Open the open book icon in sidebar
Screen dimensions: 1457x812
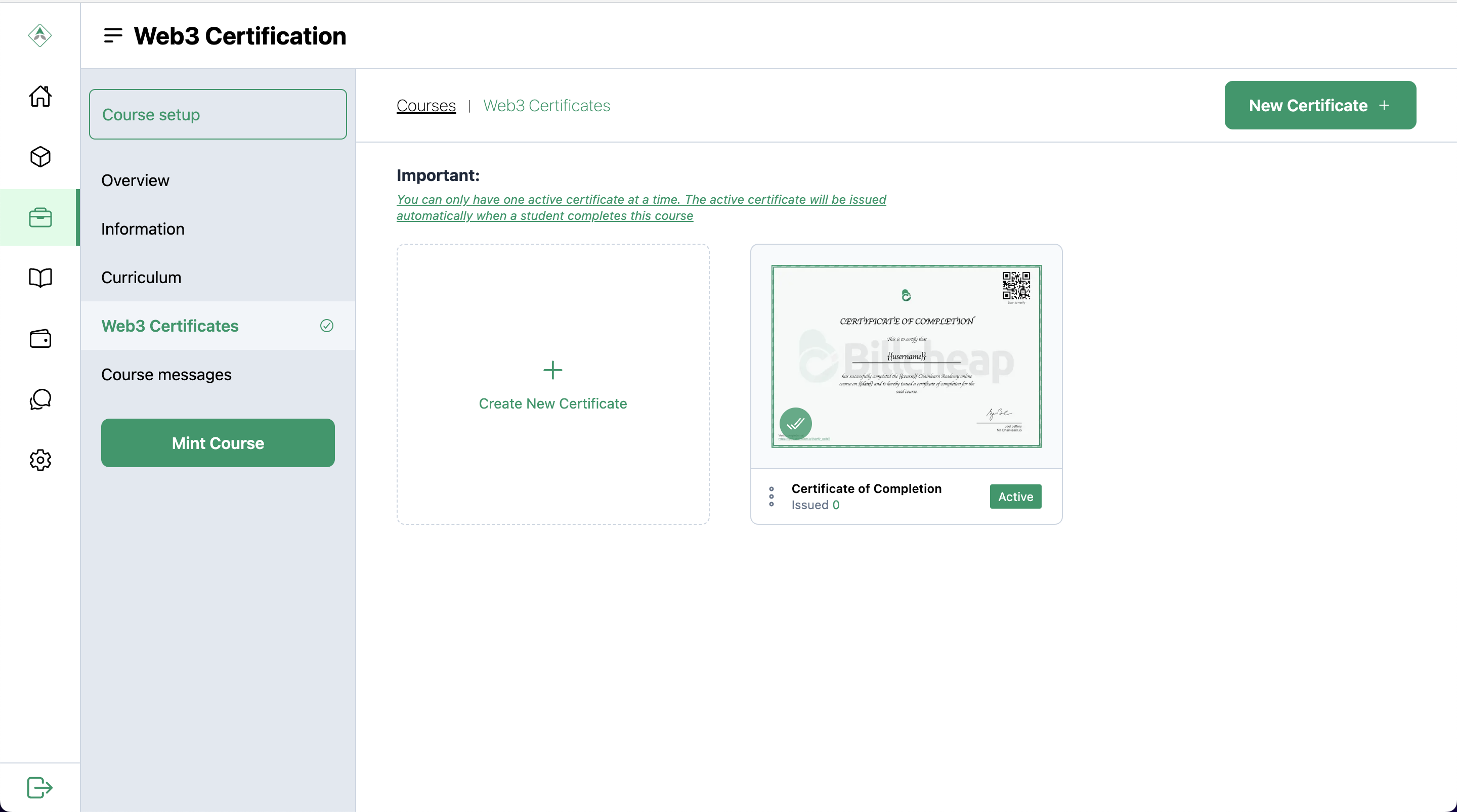[x=40, y=278]
